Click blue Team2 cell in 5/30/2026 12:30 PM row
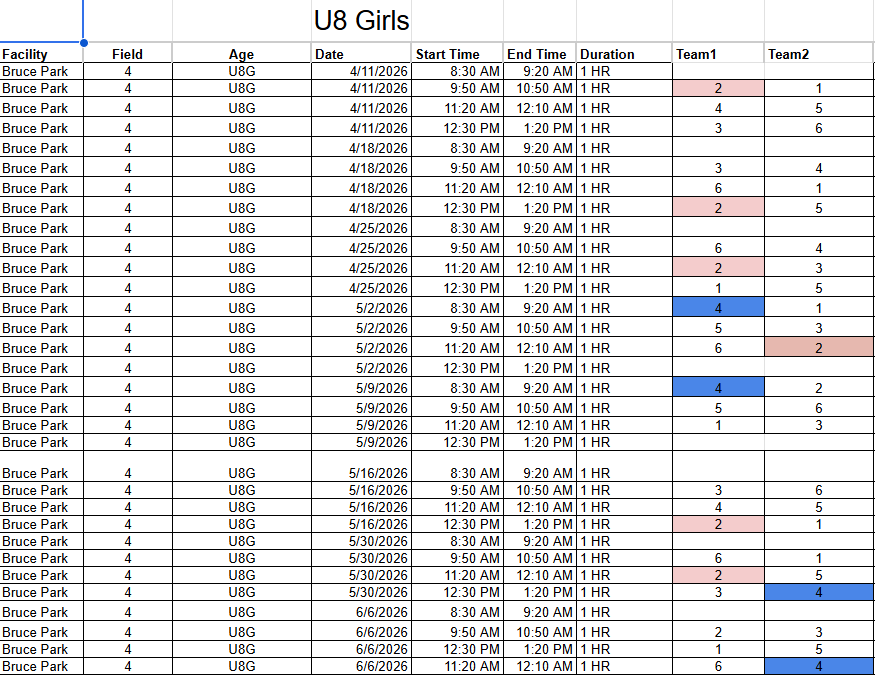The height and width of the screenshot is (675, 875). 818,592
